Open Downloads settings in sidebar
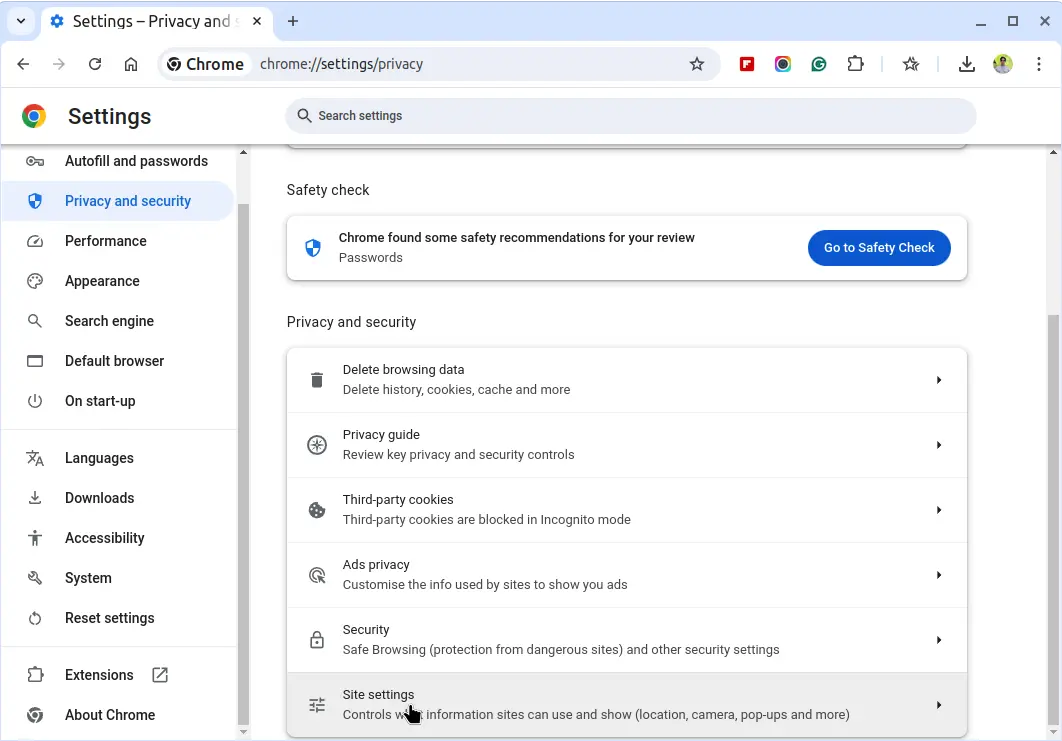 (x=117, y=498)
